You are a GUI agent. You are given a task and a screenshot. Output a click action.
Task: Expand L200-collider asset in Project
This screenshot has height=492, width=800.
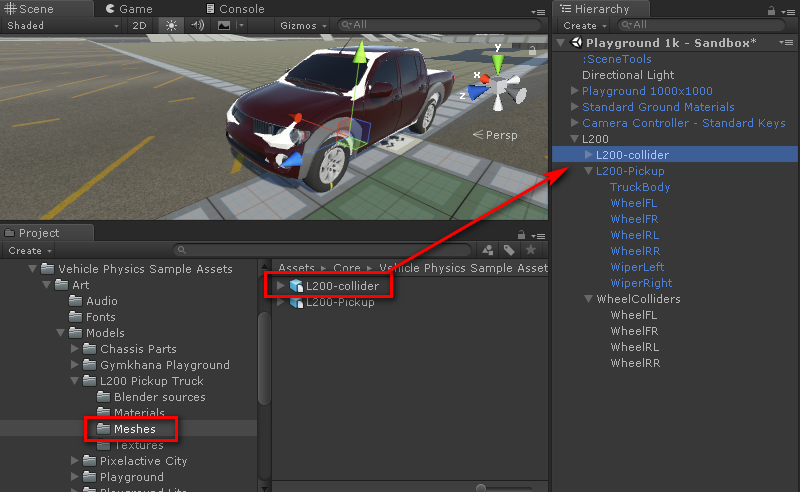pyautogui.click(x=280, y=286)
